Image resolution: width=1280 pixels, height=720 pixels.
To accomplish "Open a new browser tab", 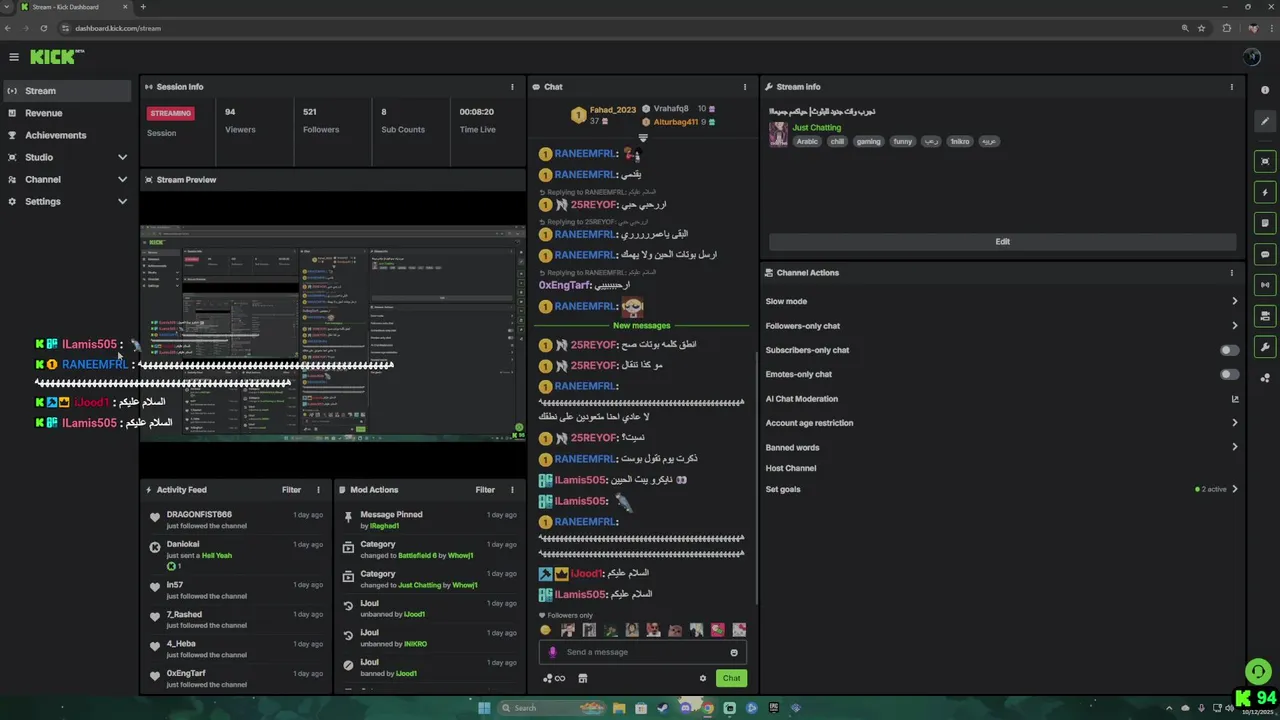I will 143,7.
